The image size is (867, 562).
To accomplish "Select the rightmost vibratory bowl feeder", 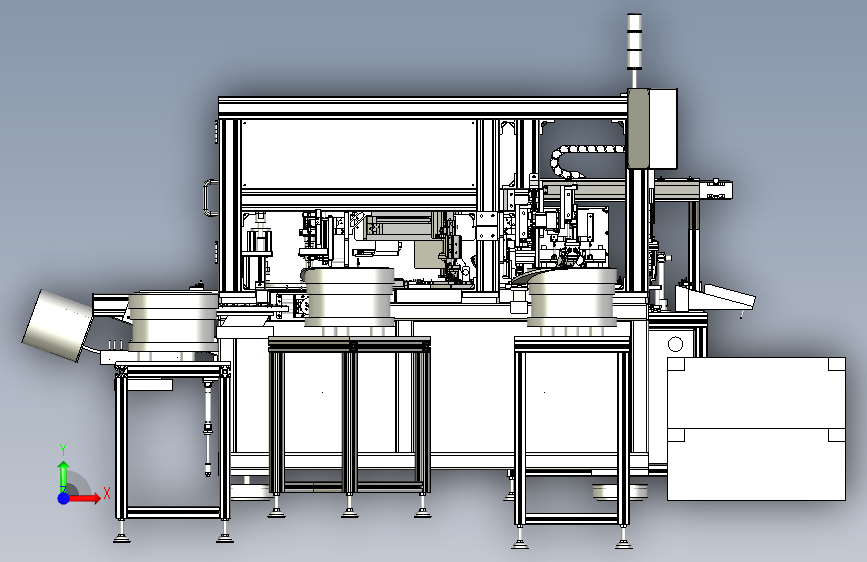I will (572, 299).
